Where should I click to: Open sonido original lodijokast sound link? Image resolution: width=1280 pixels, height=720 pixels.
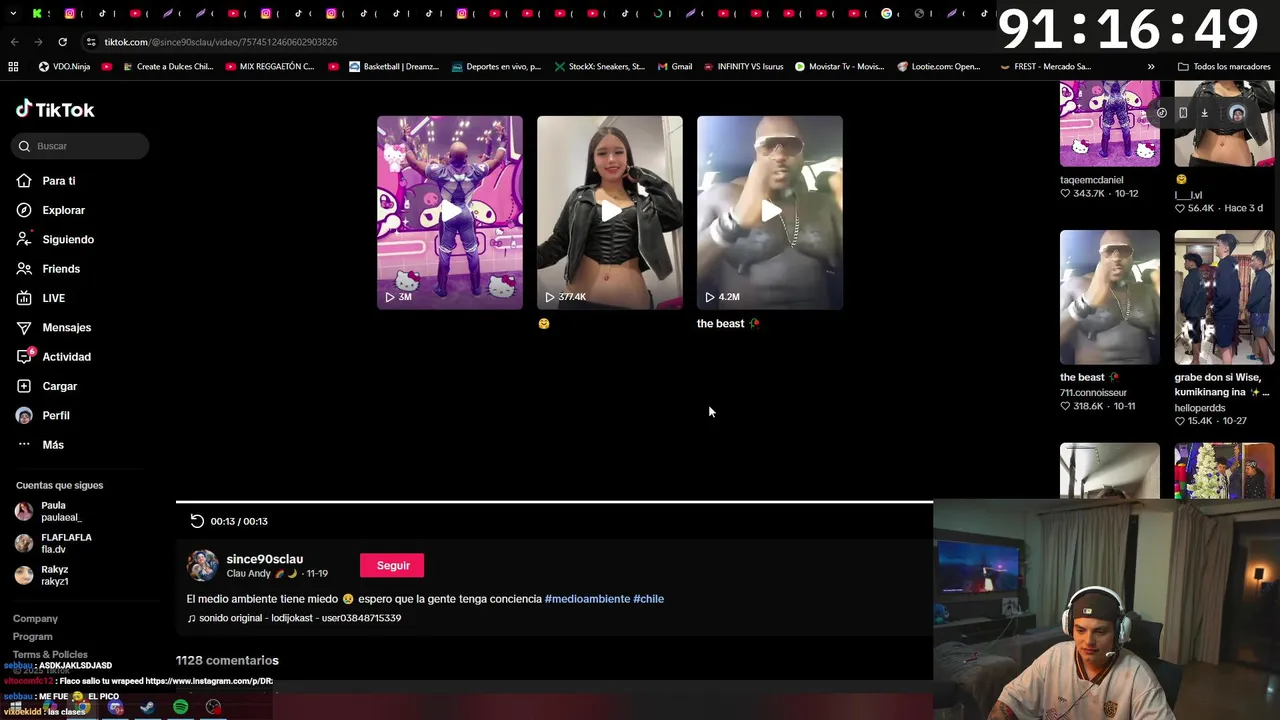294,618
